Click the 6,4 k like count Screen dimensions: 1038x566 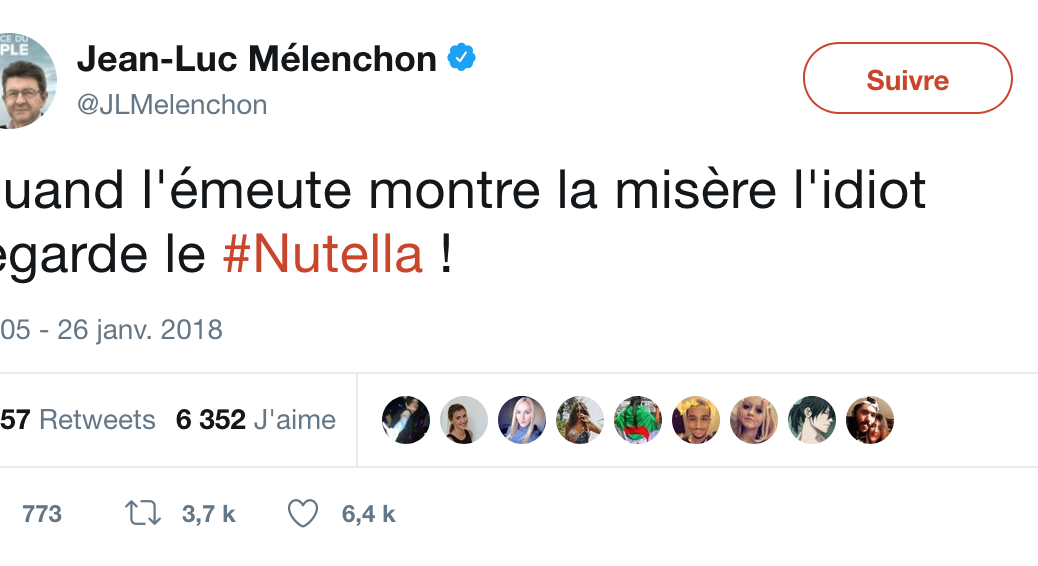point(368,514)
